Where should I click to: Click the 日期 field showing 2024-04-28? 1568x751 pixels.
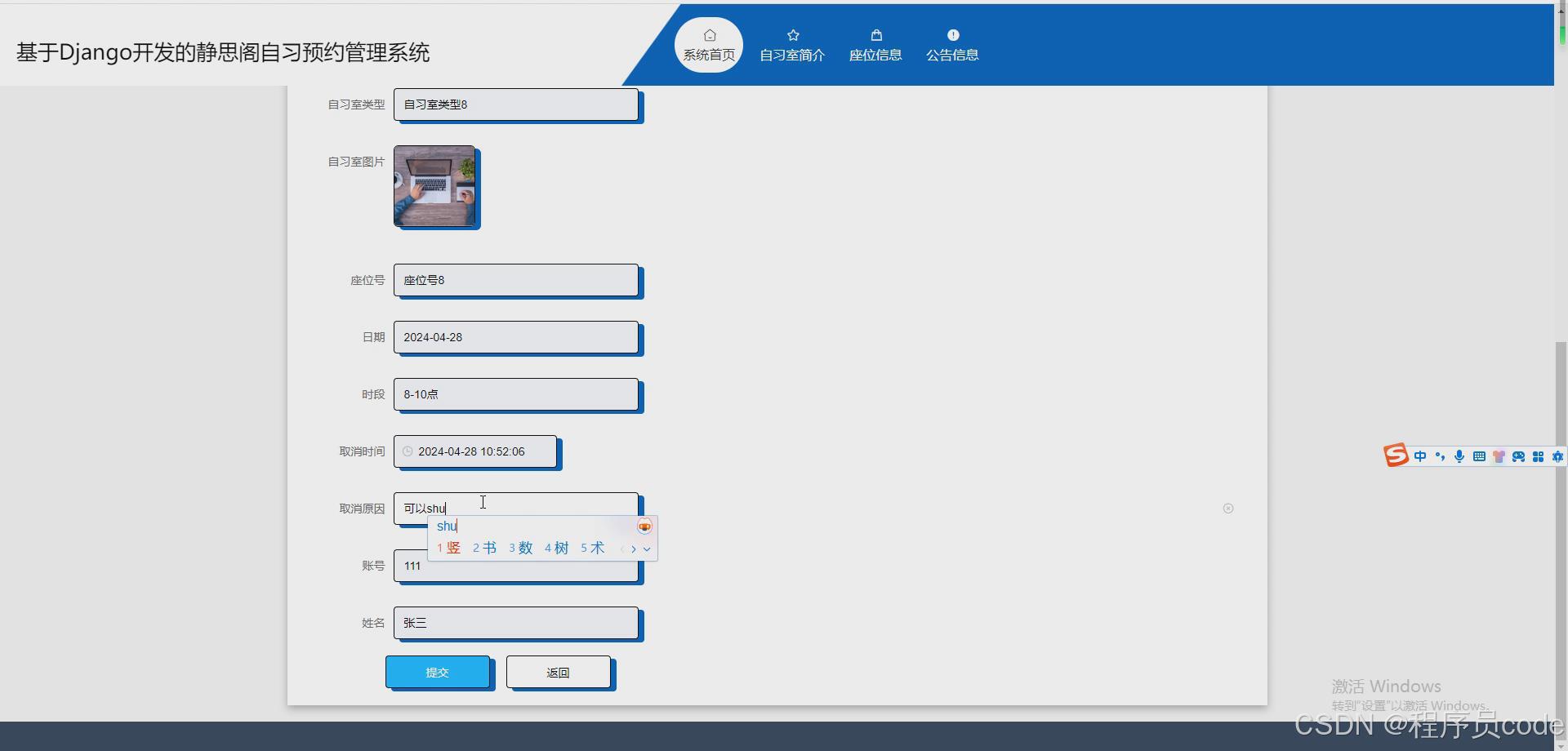516,337
